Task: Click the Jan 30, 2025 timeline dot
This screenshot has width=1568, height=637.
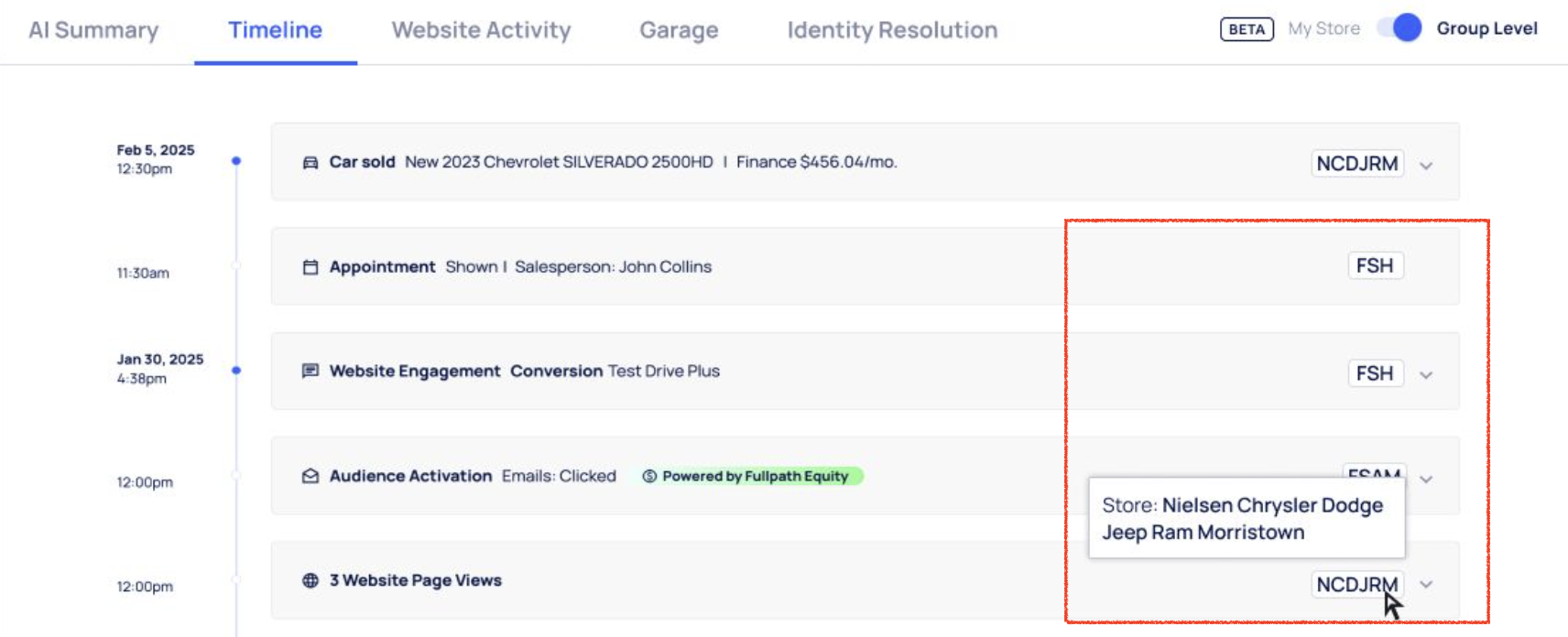Action: tap(236, 371)
